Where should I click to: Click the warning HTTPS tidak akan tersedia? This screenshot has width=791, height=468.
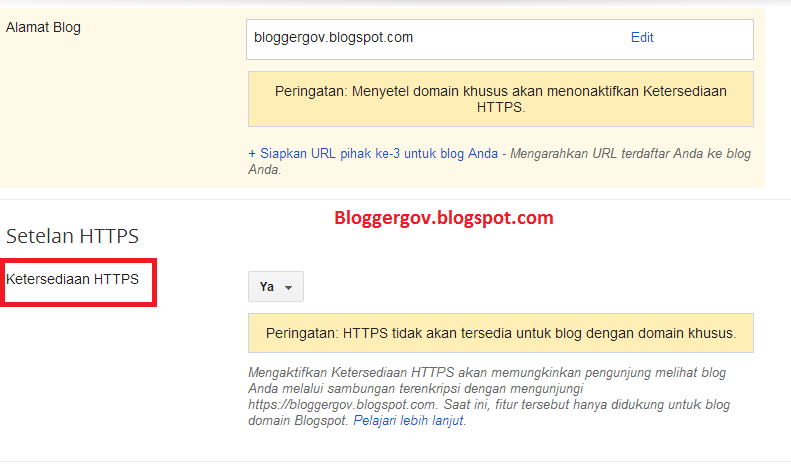click(500, 333)
